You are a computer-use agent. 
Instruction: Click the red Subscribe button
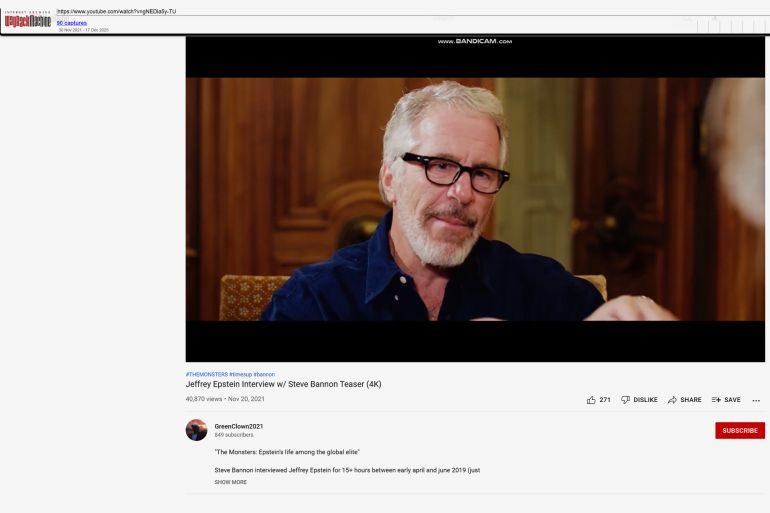(x=740, y=431)
